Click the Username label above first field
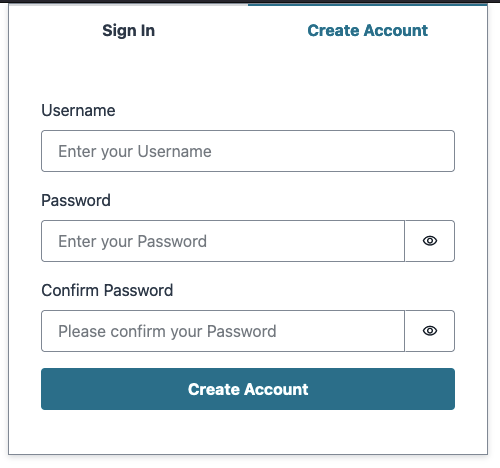This screenshot has height=468, width=500. (78, 110)
